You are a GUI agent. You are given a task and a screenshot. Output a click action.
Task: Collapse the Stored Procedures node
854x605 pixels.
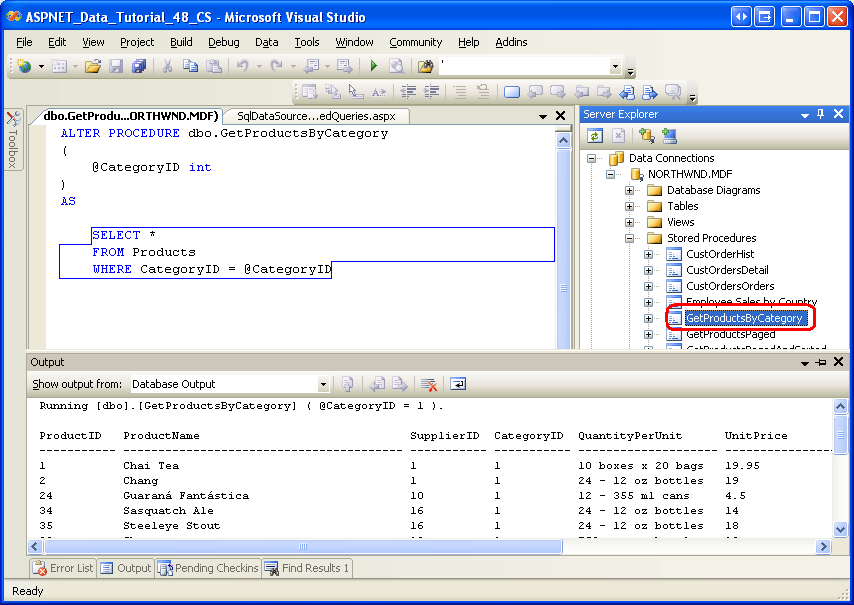point(630,238)
